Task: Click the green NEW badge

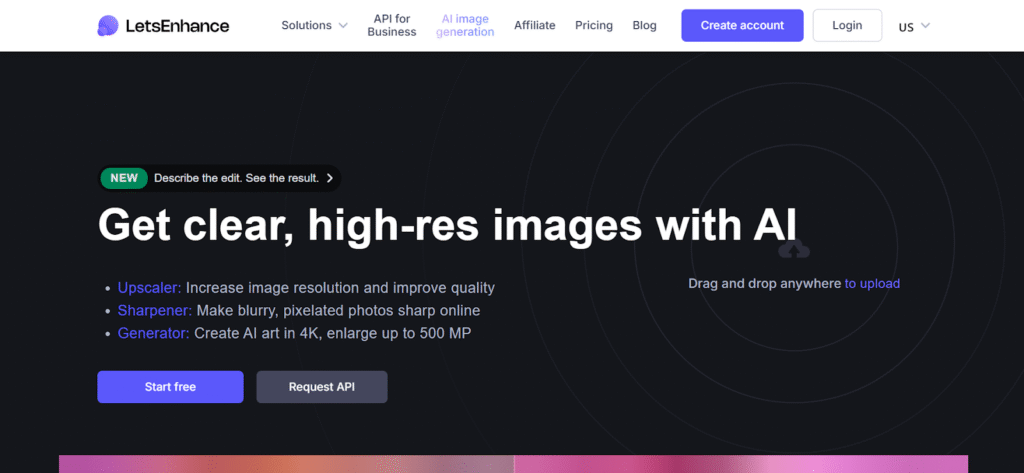Action: (124, 178)
